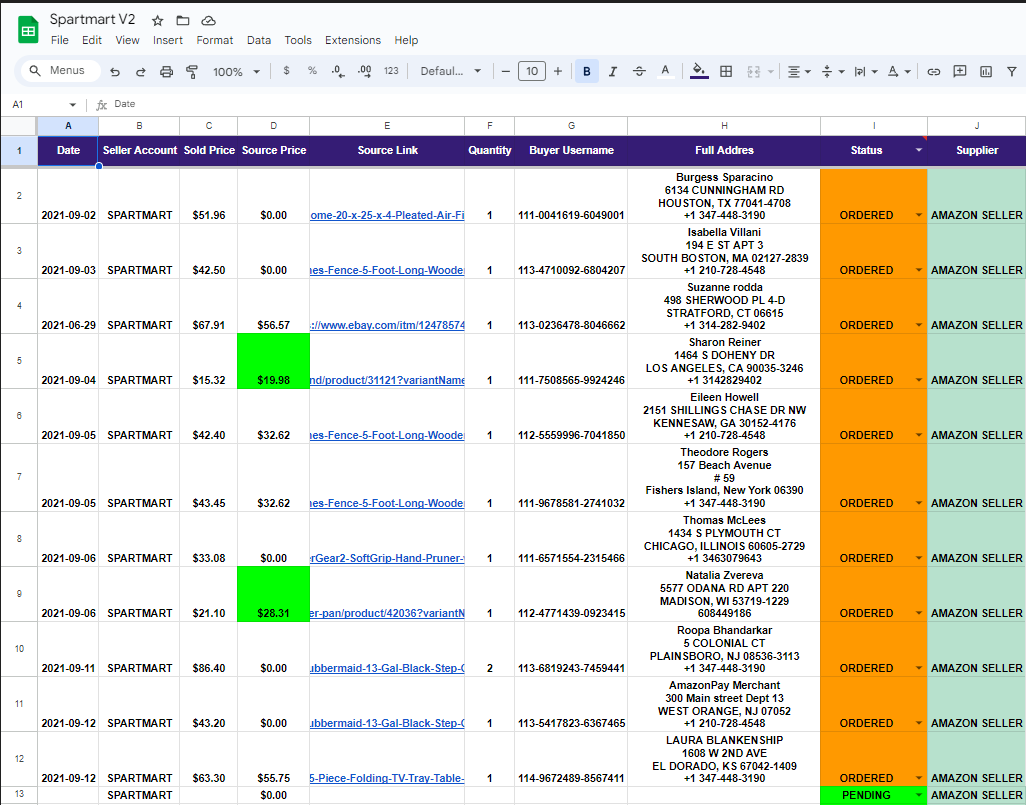Screen dimensions: 1026x805
Task: Click the Print icon
Action: [166, 71]
